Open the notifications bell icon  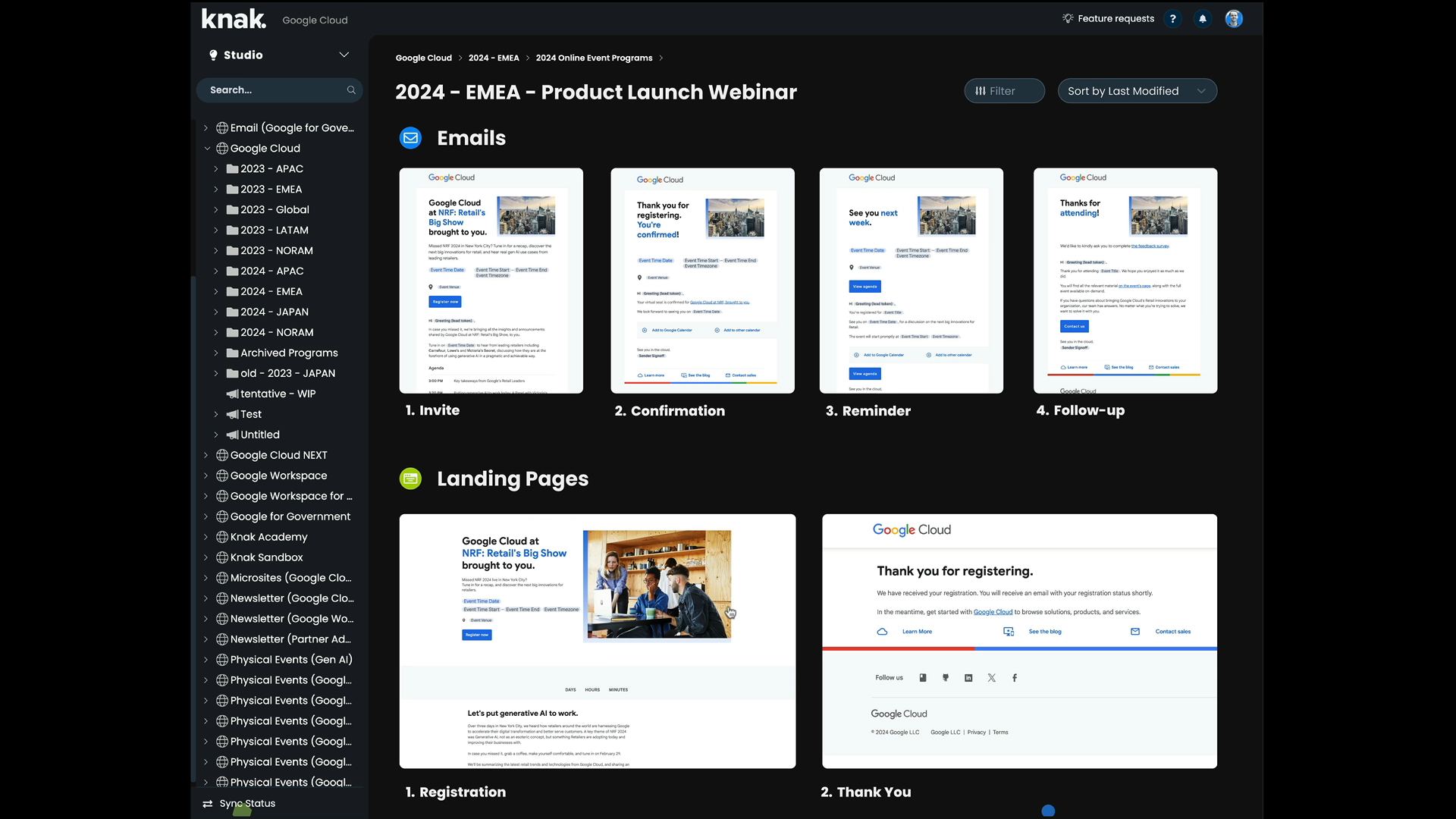coord(1203,19)
